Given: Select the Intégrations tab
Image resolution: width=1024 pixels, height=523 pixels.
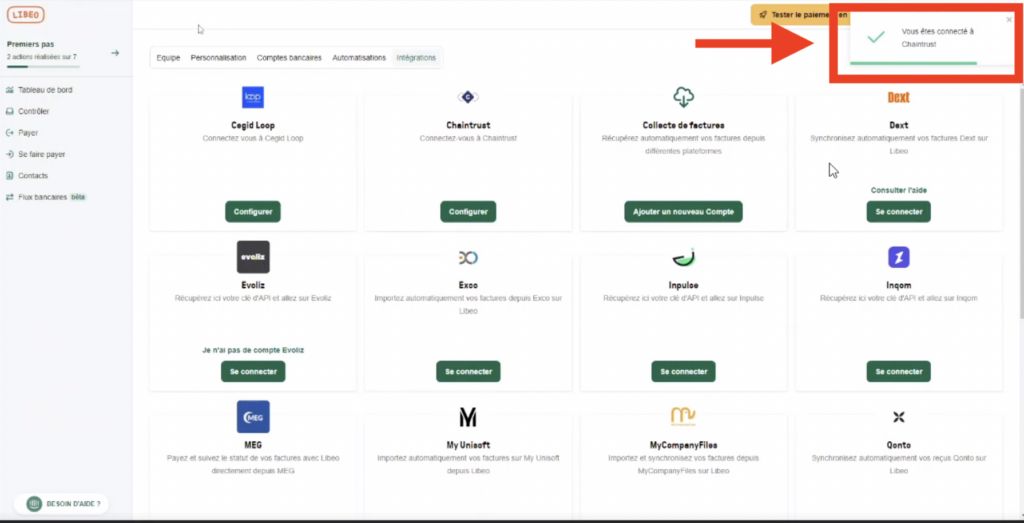Looking at the screenshot, I should (416, 57).
